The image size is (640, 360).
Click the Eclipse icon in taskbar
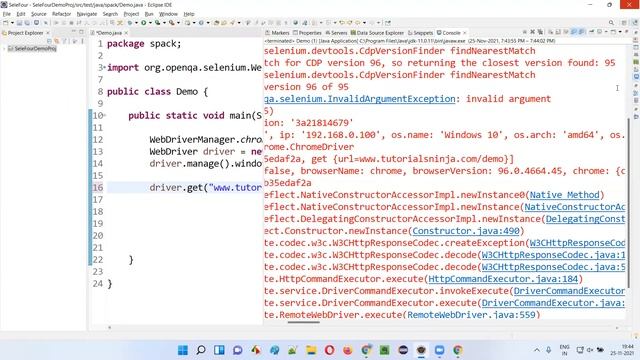click(x=403, y=350)
